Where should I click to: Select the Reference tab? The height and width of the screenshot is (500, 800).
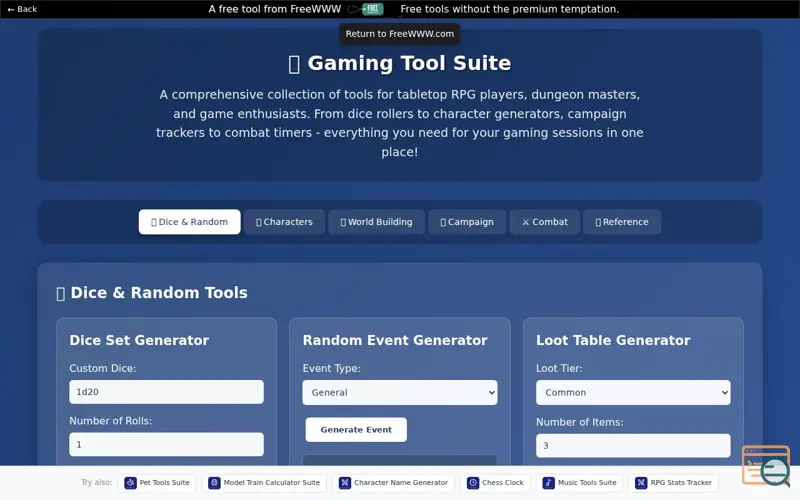(622, 222)
